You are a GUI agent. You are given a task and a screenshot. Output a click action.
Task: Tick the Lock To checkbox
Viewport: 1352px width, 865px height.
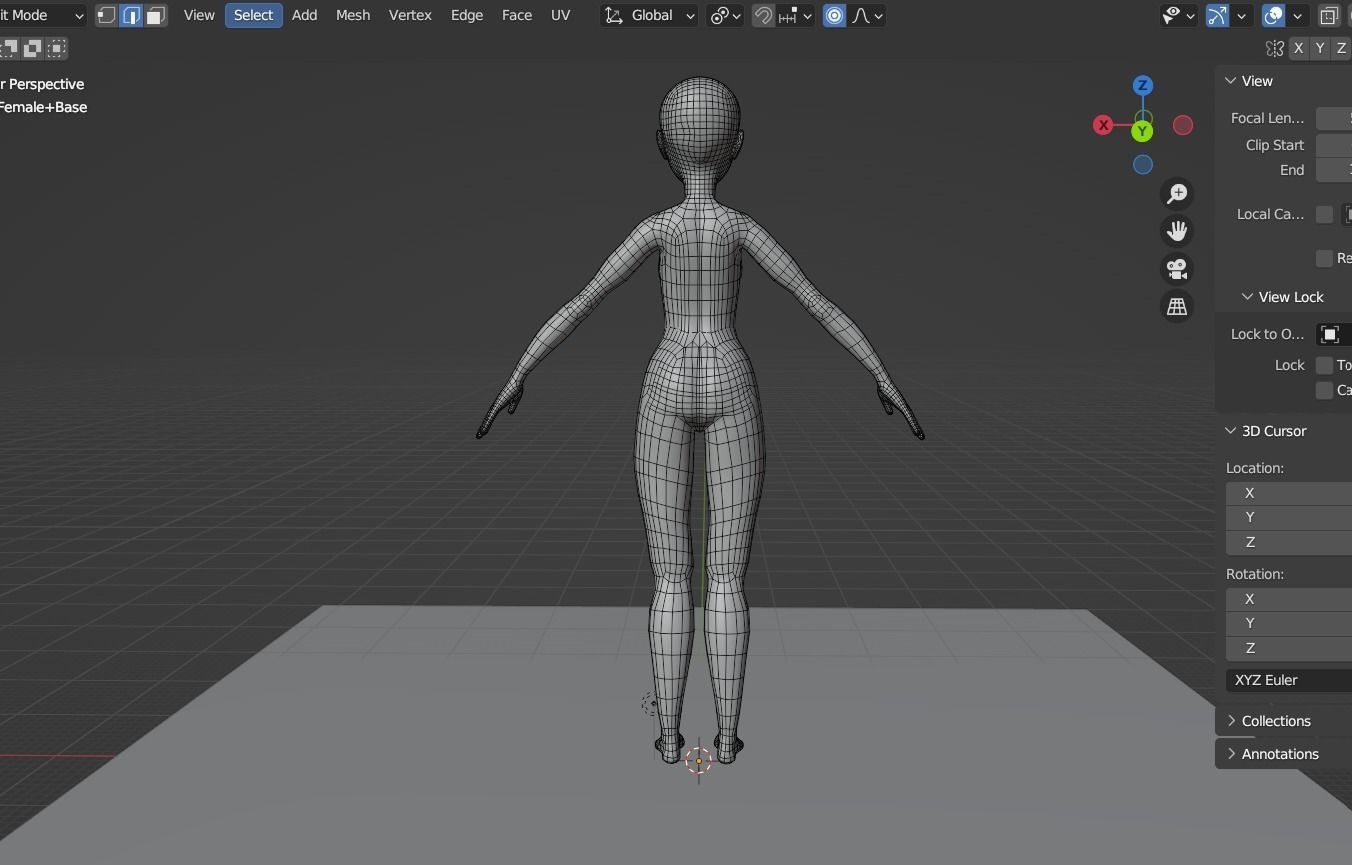click(x=1324, y=365)
